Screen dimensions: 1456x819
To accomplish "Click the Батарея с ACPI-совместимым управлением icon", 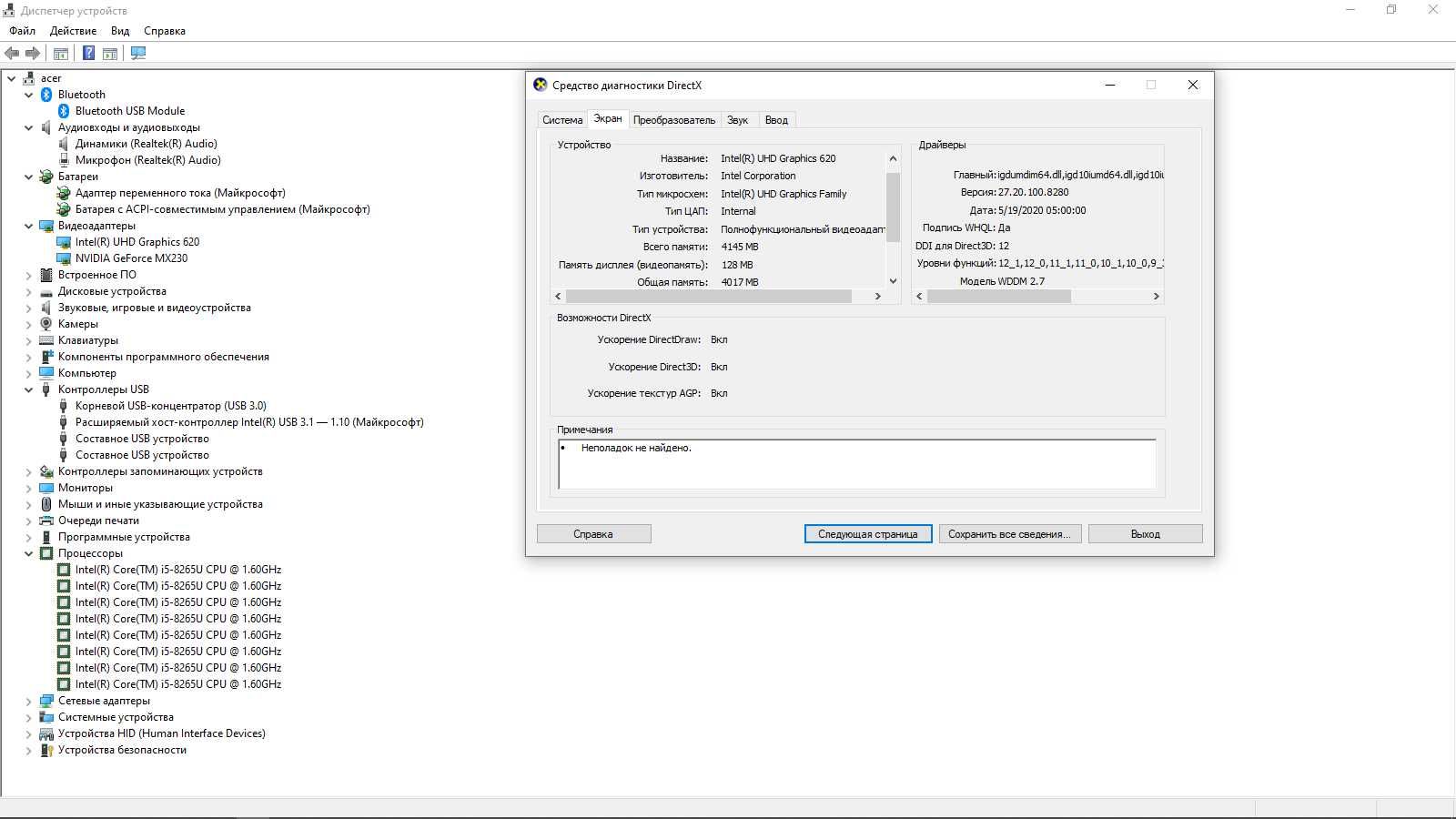I will pos(64,209).
